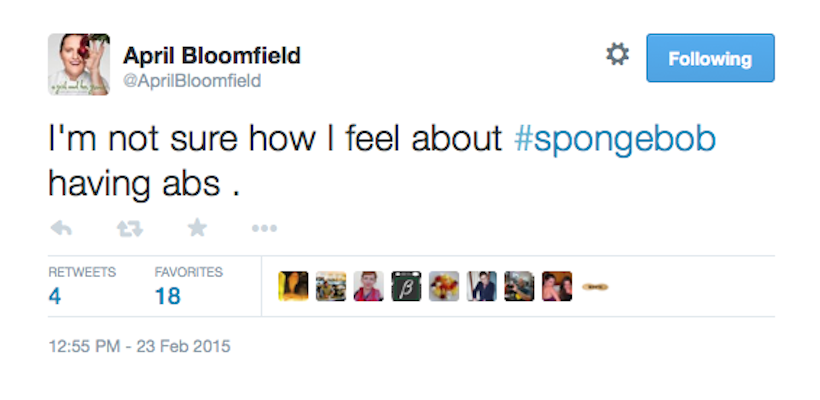The height and width of the screenshot is (400, 820).
Task: Click April Bloomfield's profile picture
Action: pyautogui.click(x=79, y=64)
